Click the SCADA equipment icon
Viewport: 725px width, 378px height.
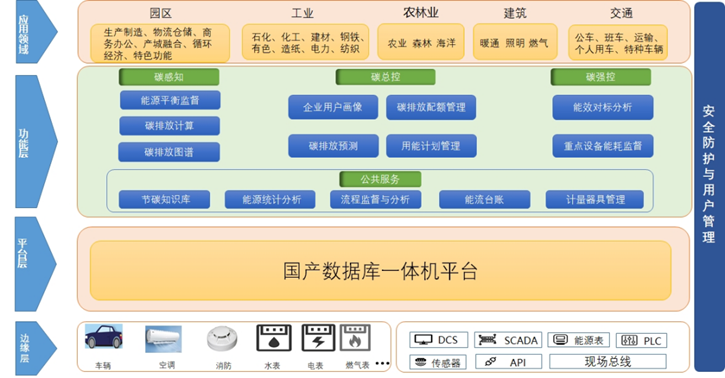pyautogui.click(x=487, y=340)
